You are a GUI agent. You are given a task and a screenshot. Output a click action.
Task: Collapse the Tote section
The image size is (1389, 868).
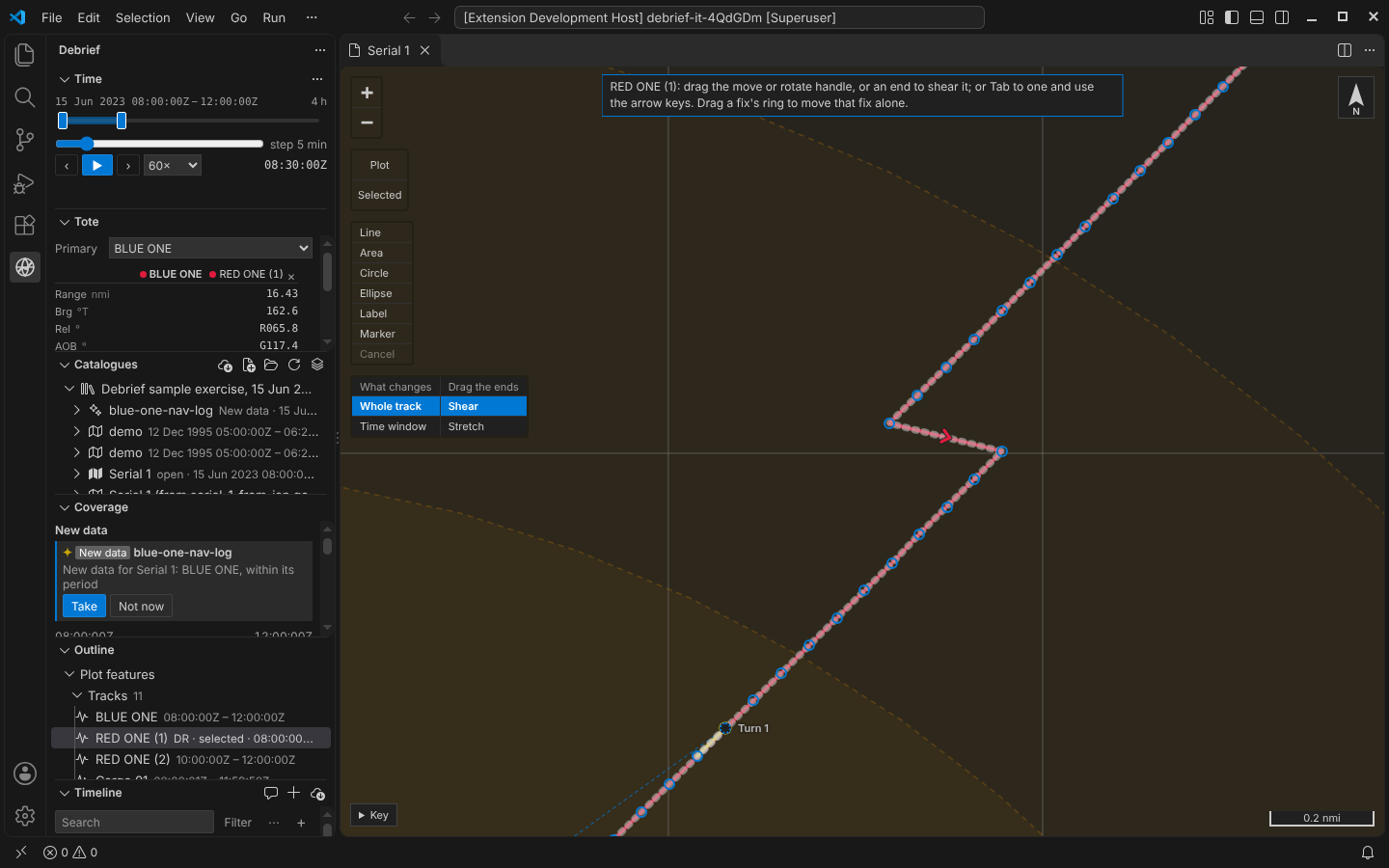point(65,222)
